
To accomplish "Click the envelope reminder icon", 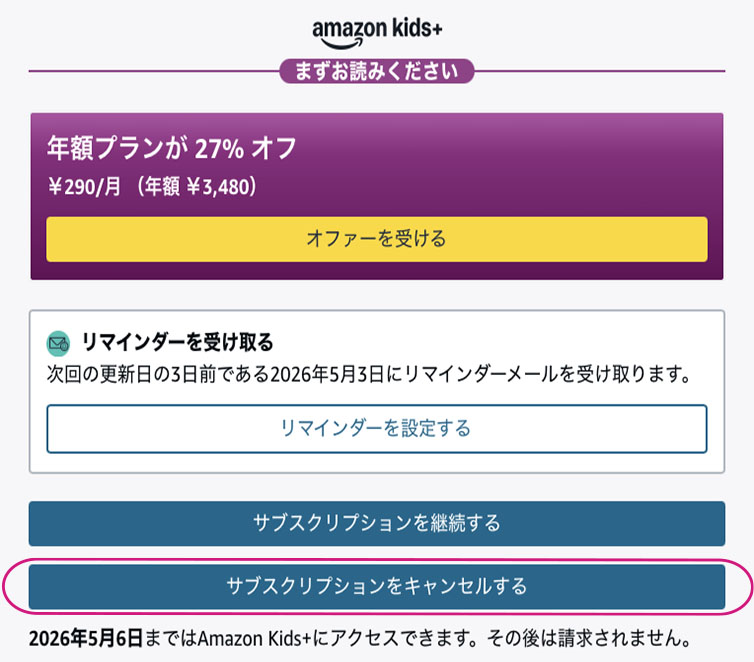I will (x=59, y=344).
